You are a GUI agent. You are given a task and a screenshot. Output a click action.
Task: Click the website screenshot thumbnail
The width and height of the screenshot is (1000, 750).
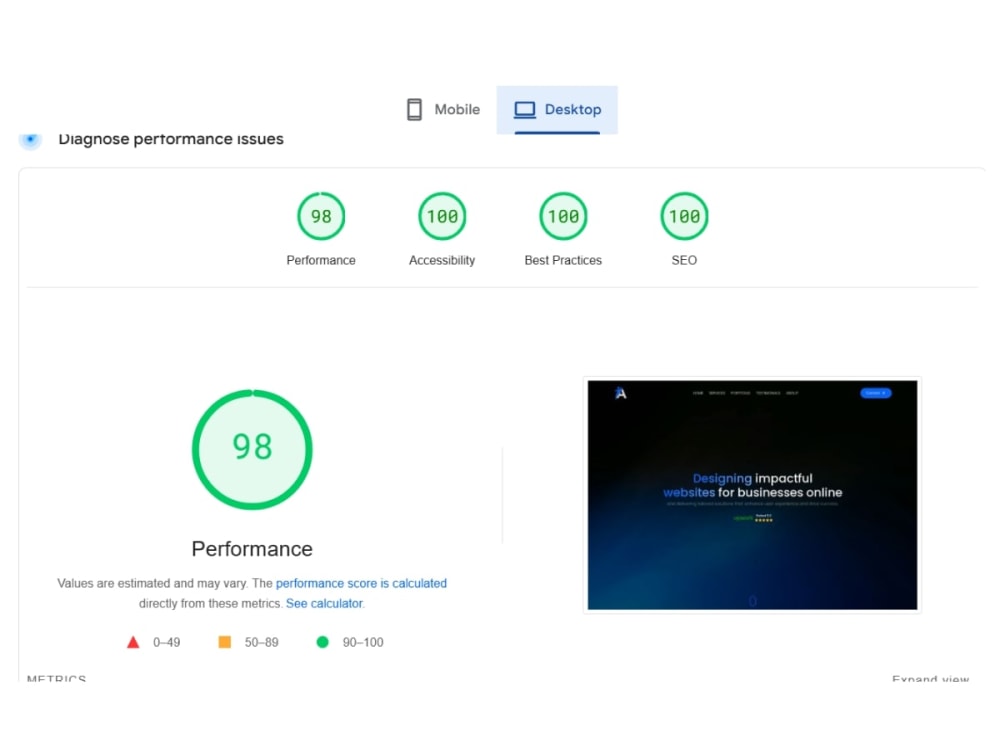tap(752, 495)
